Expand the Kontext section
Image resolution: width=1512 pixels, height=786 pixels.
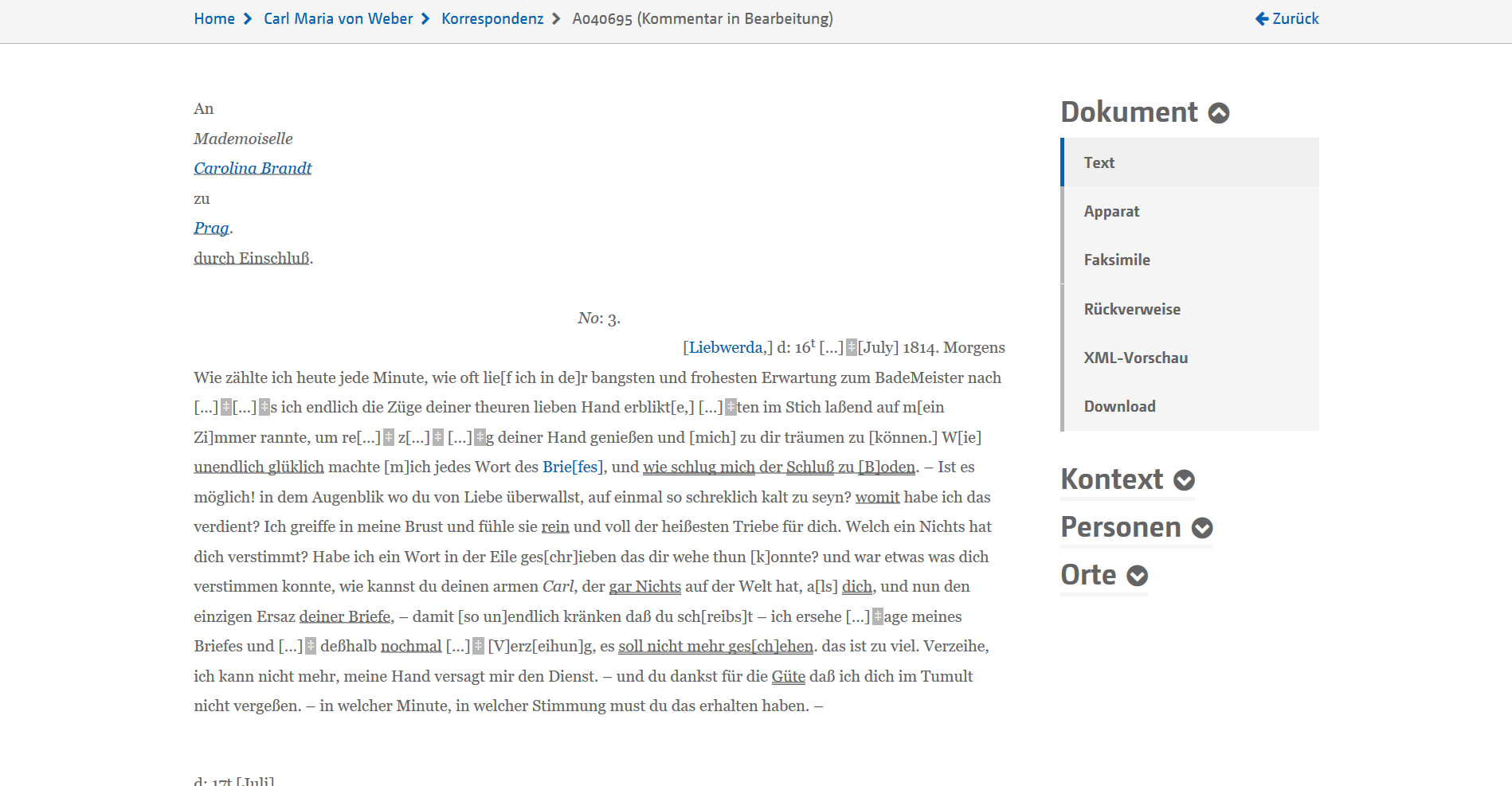pos(1185,480)
